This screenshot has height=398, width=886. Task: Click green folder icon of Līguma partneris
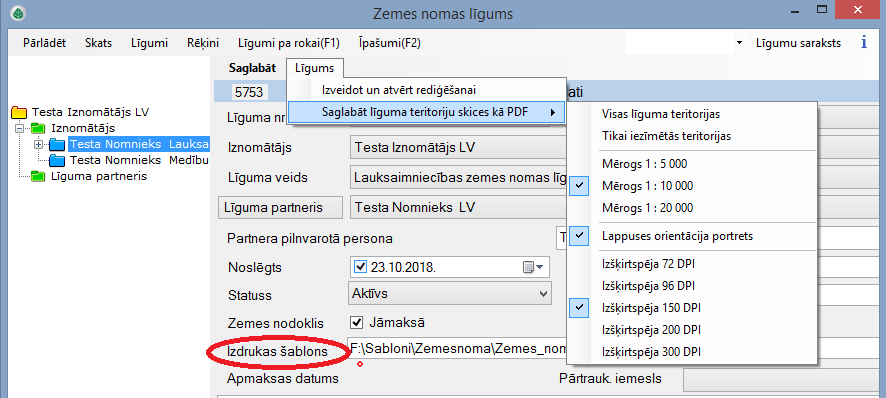click(x=39, y=176)
